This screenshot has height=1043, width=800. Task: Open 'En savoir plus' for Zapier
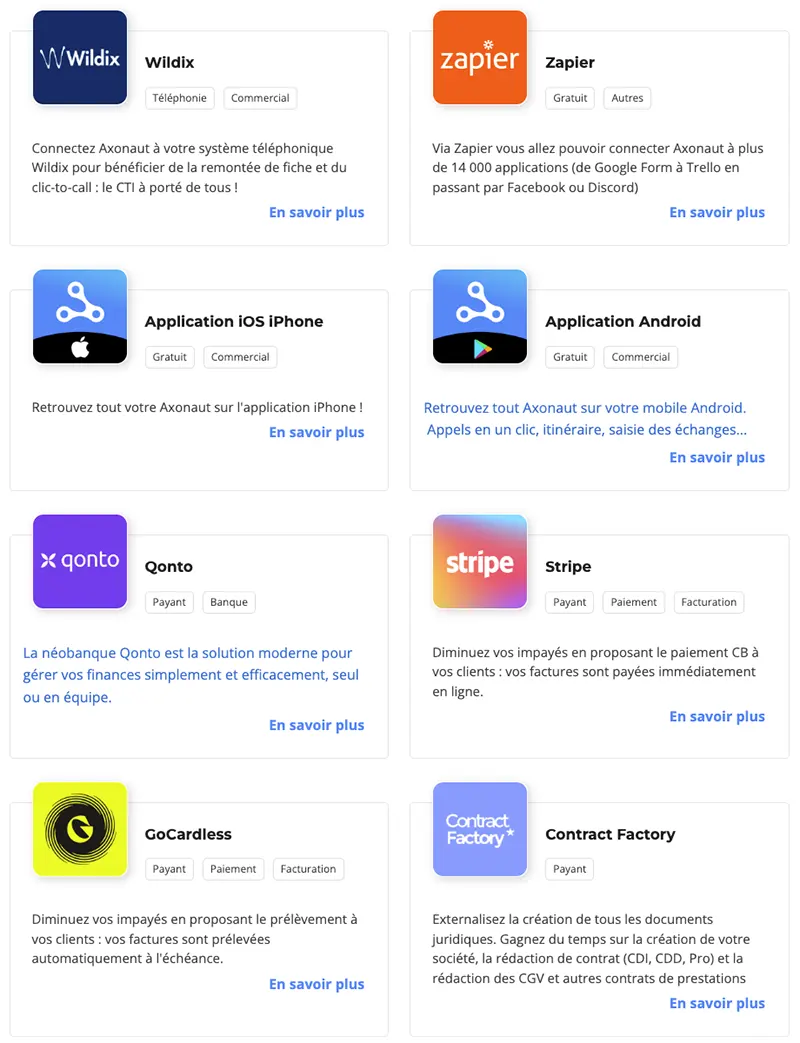[x=717, y=212]
